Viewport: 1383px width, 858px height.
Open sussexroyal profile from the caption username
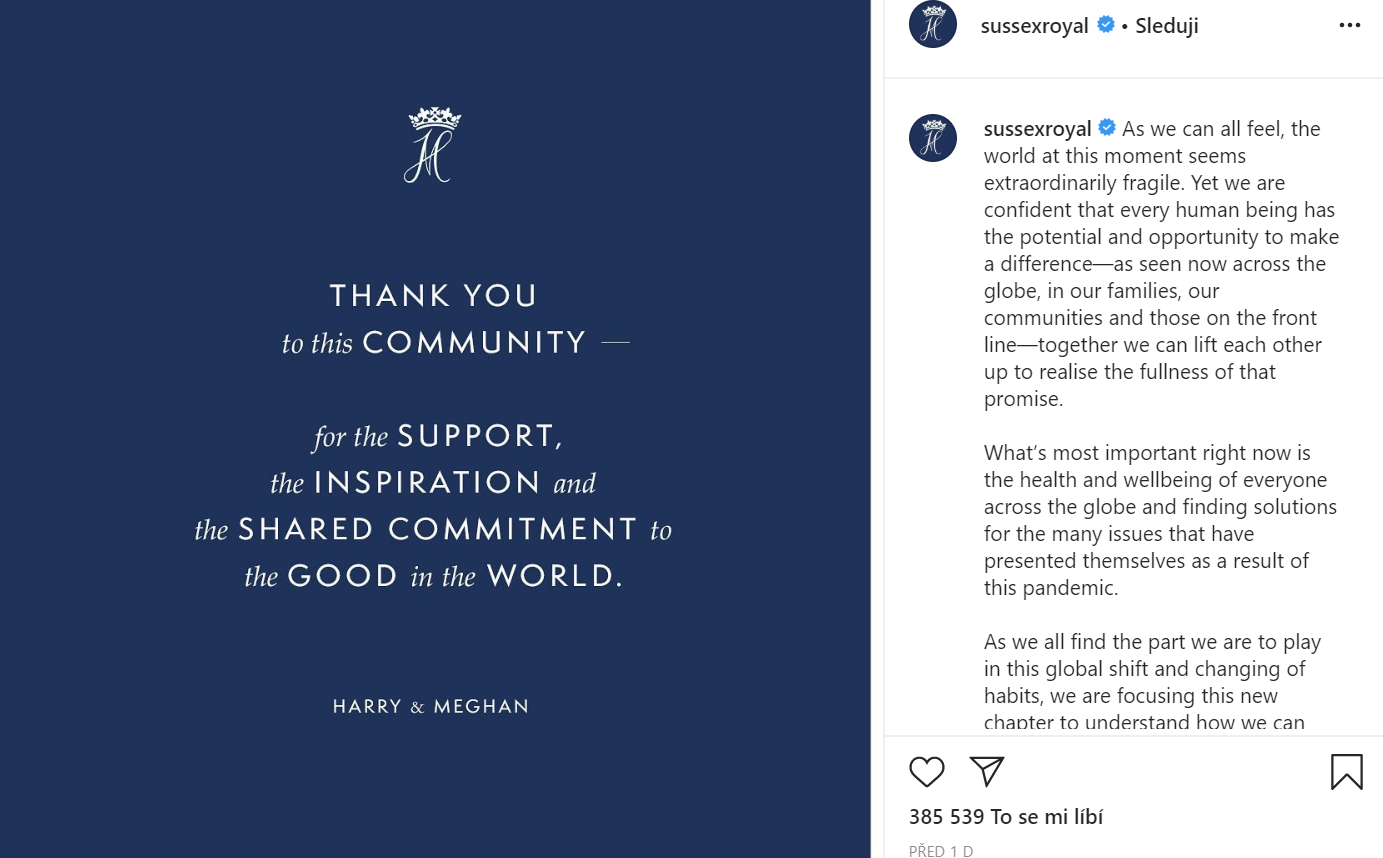(1037, 129)
